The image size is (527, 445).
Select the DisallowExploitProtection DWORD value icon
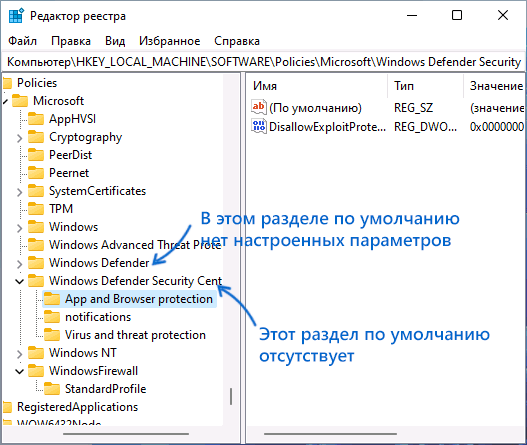(259, 126)
